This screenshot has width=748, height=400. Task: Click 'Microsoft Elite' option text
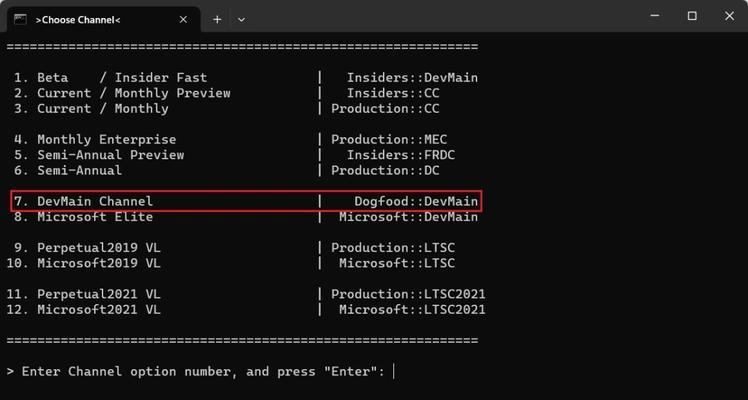(x=95, y=216)
